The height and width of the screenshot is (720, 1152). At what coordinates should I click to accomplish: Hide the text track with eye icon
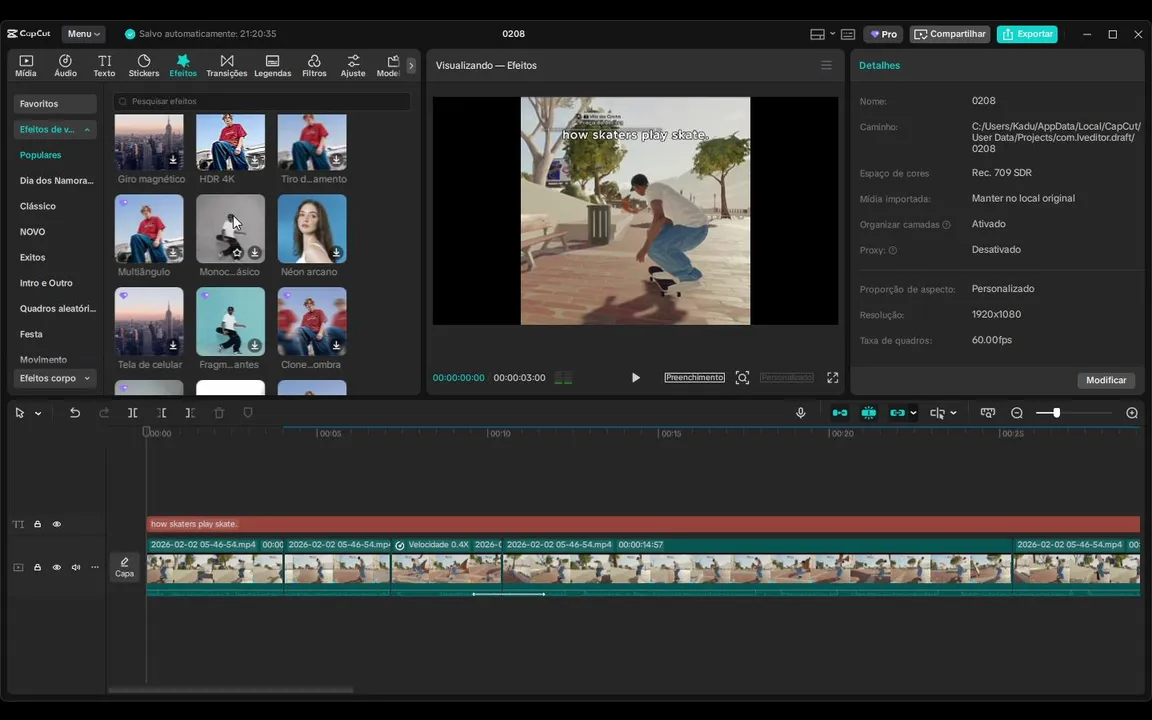pos(57,524)
